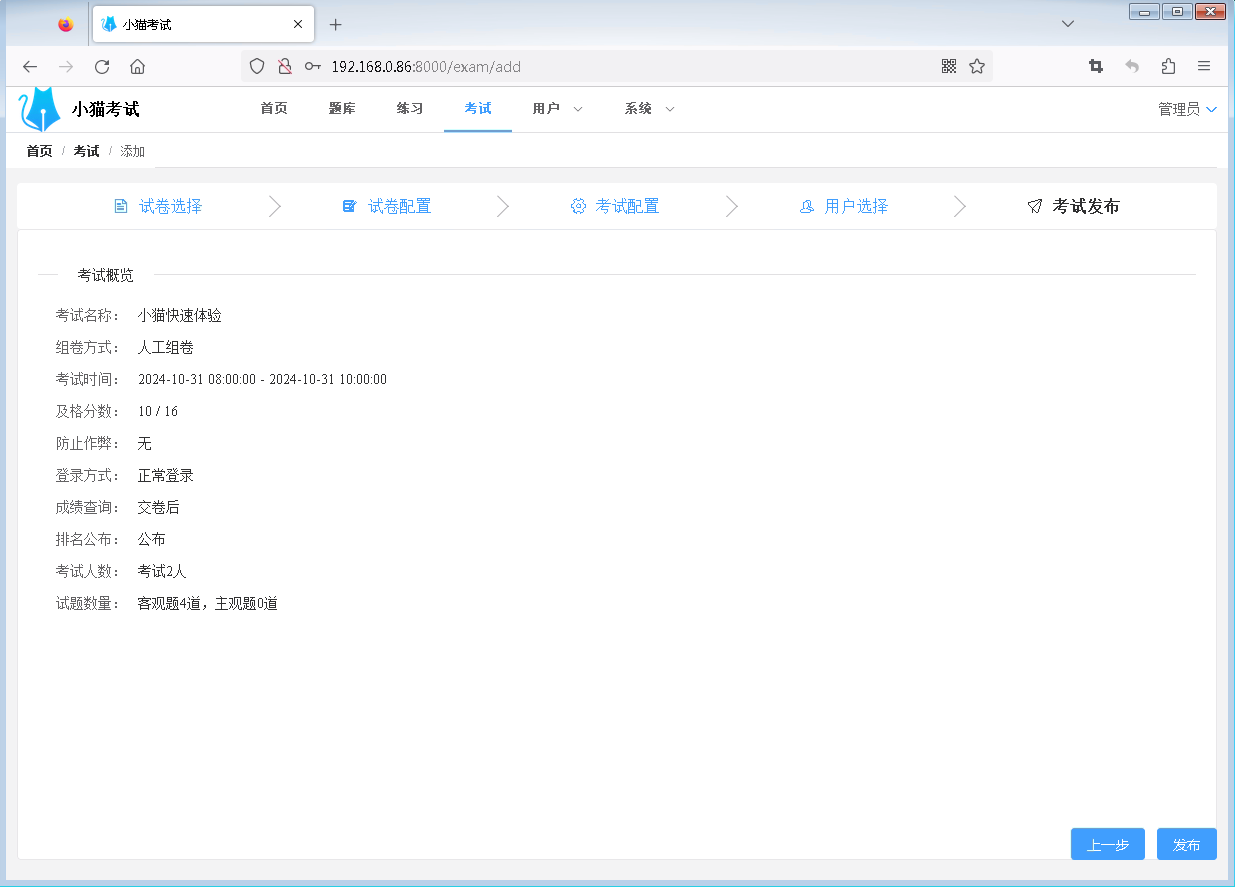Screen dimensions: 1235x887
Task: Click the screenshot crop icon in the toolbar
Action: tap(1095, 66)
